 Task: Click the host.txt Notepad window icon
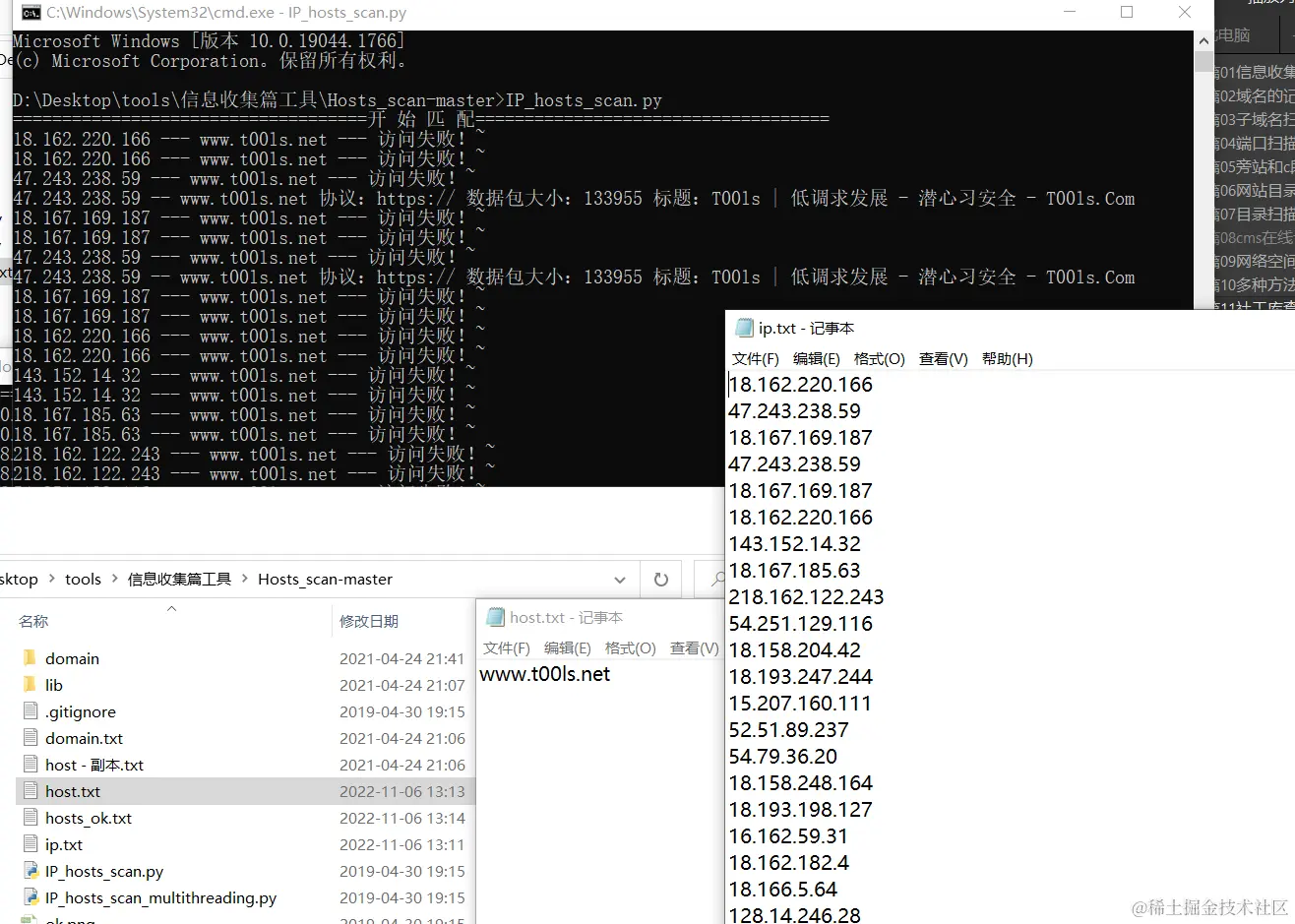[495, 617]
